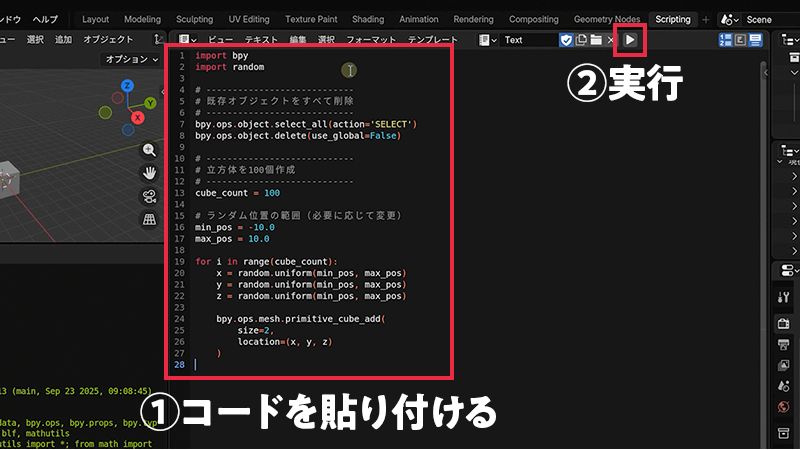This screenshot has height=450, width=800.
Task: Select the cube in the 3D viewport
Action: 10,179
